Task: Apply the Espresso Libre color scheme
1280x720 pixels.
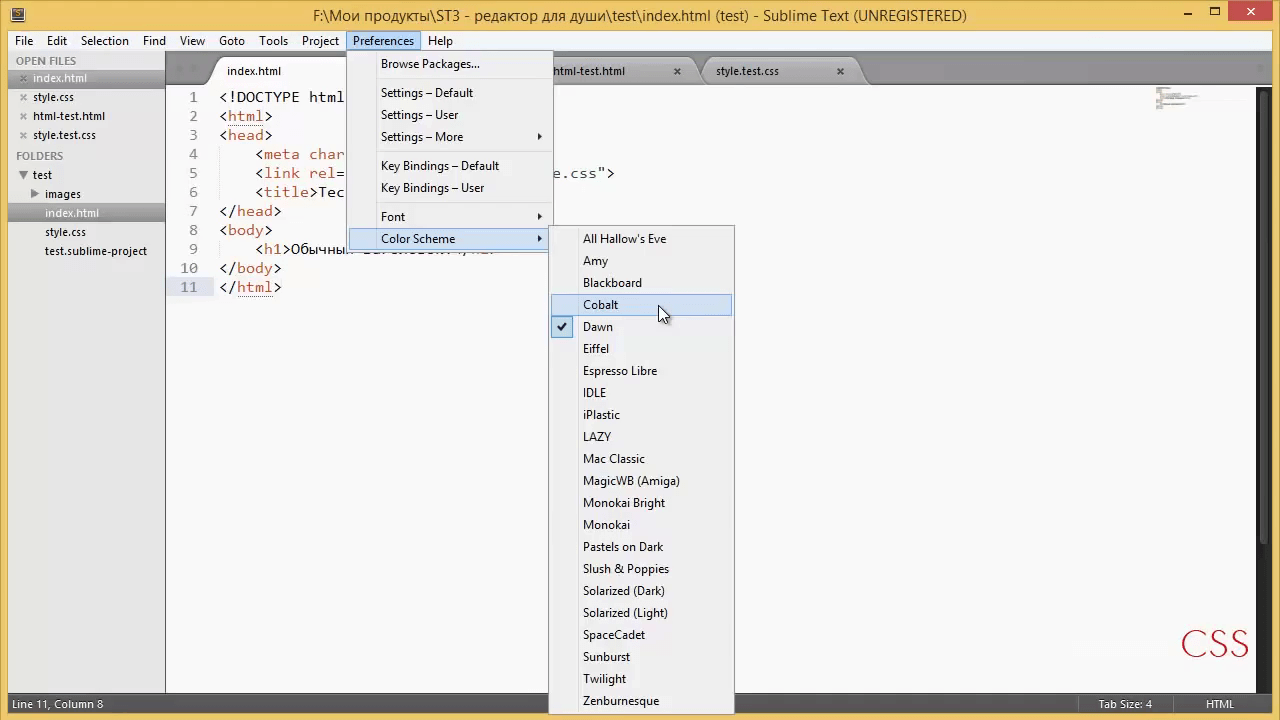Action: pyautogui.click(x=642, y=371)
